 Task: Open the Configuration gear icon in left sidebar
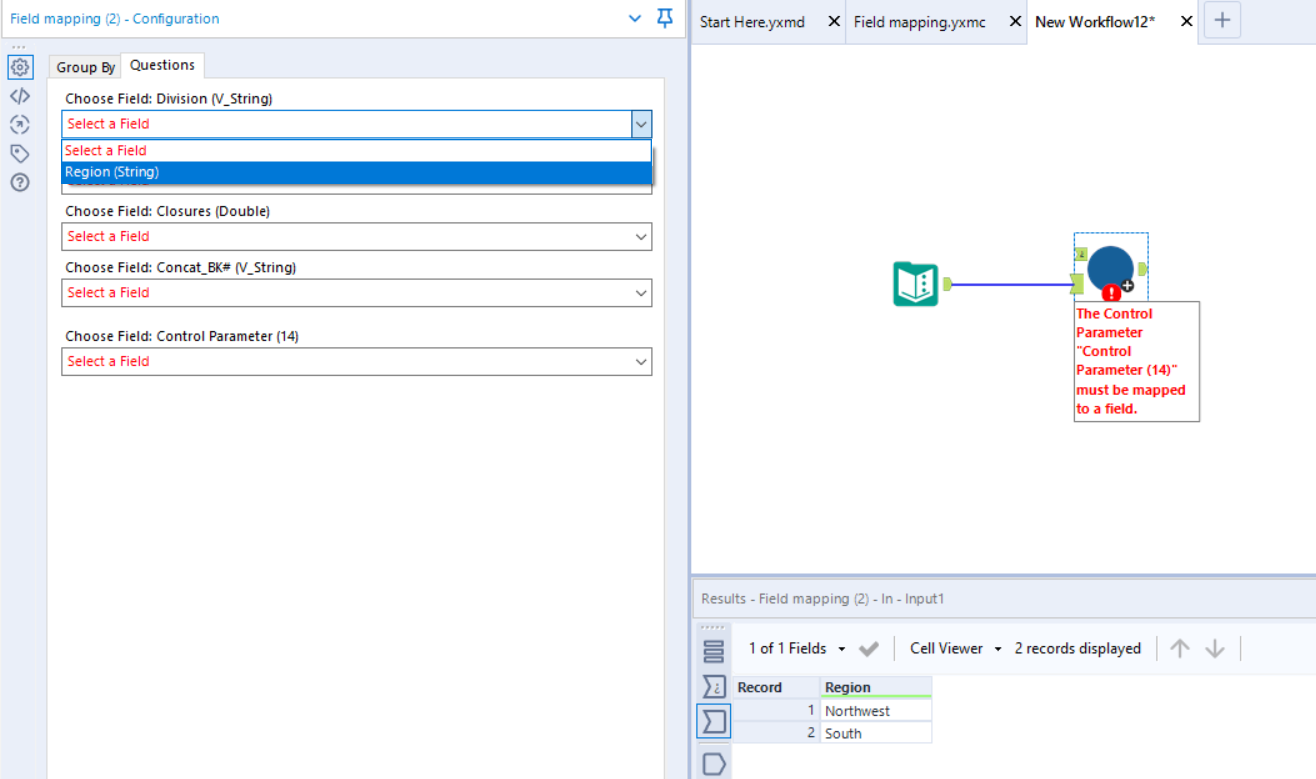tap(20, 67)
